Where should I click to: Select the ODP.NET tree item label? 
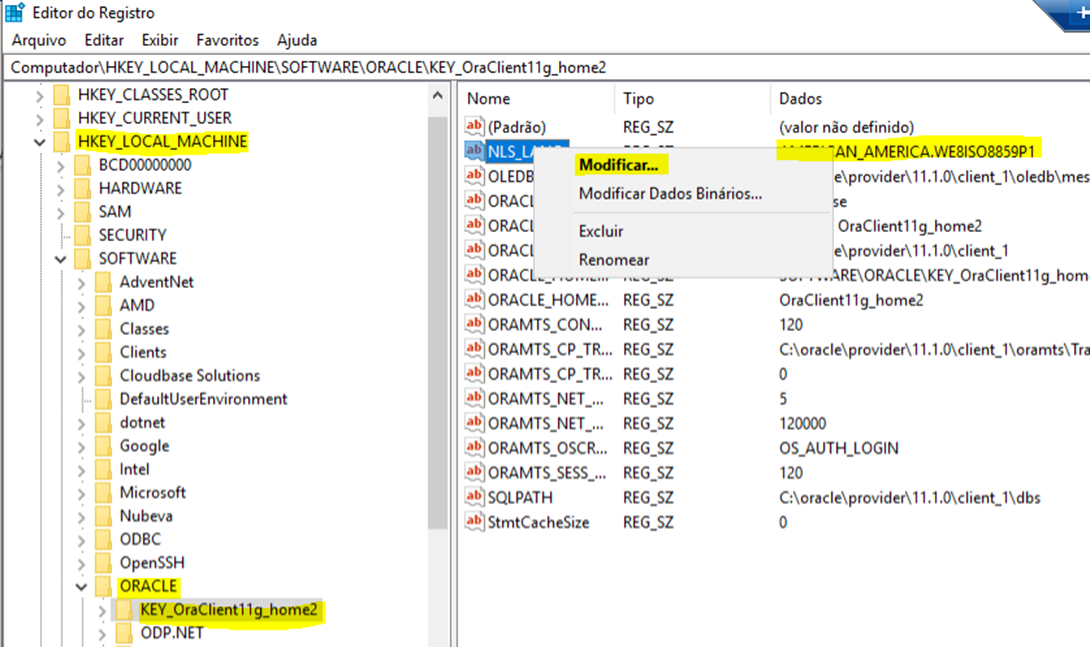[172, 633]
